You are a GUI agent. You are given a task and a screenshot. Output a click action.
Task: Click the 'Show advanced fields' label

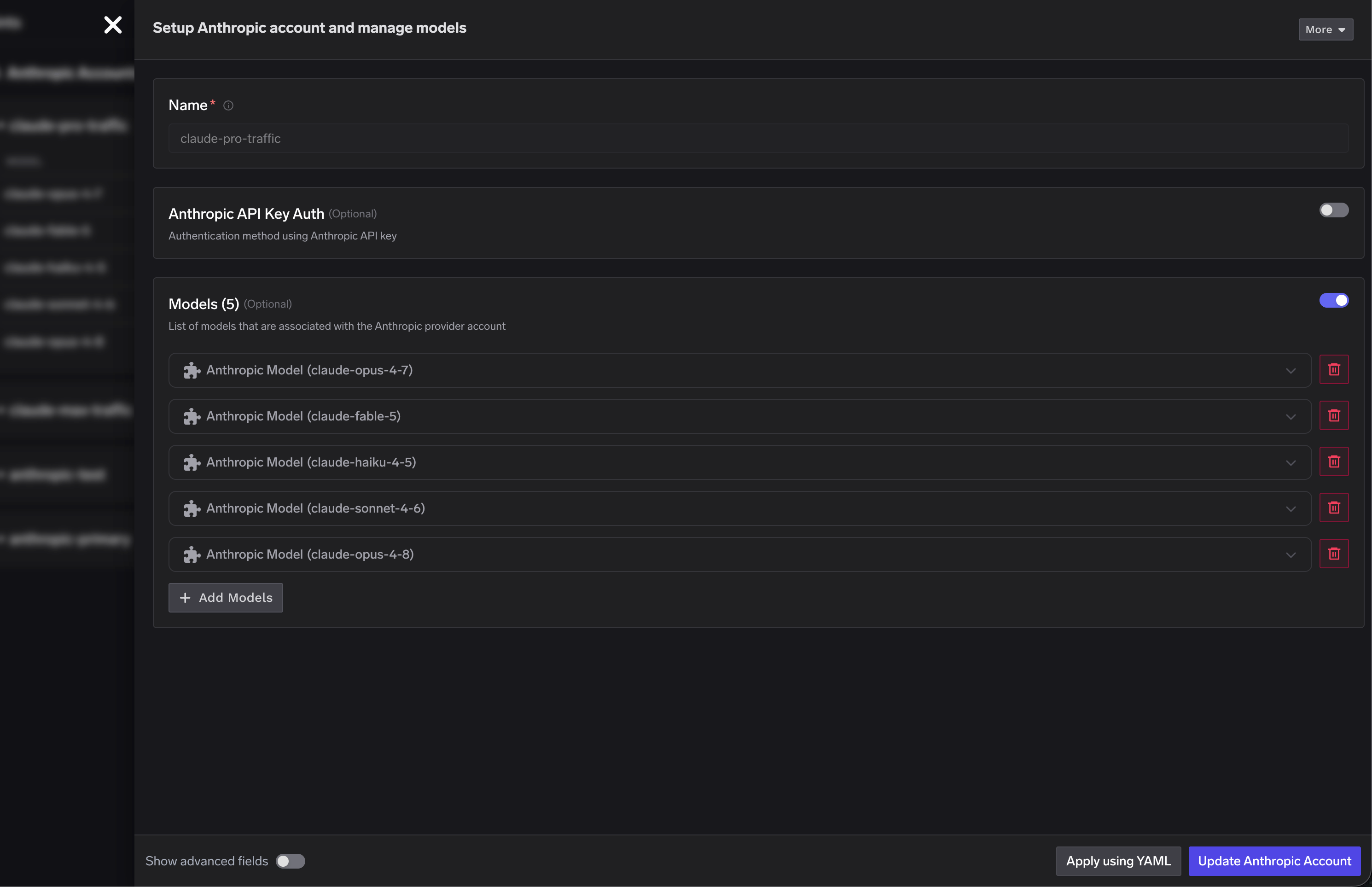207,861
